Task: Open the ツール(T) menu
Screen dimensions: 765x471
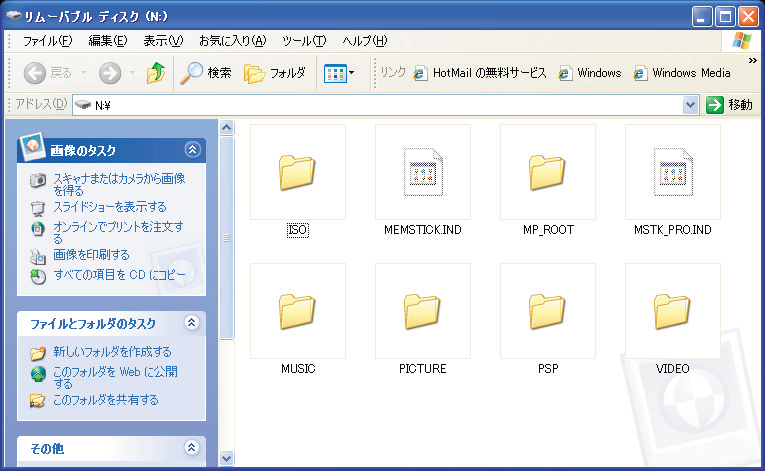Action: click(x=304, y=41)
